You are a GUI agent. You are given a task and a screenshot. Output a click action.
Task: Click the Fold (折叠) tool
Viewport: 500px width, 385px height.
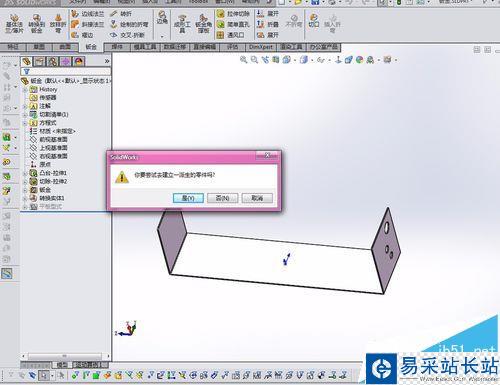[x=268, y=24]
